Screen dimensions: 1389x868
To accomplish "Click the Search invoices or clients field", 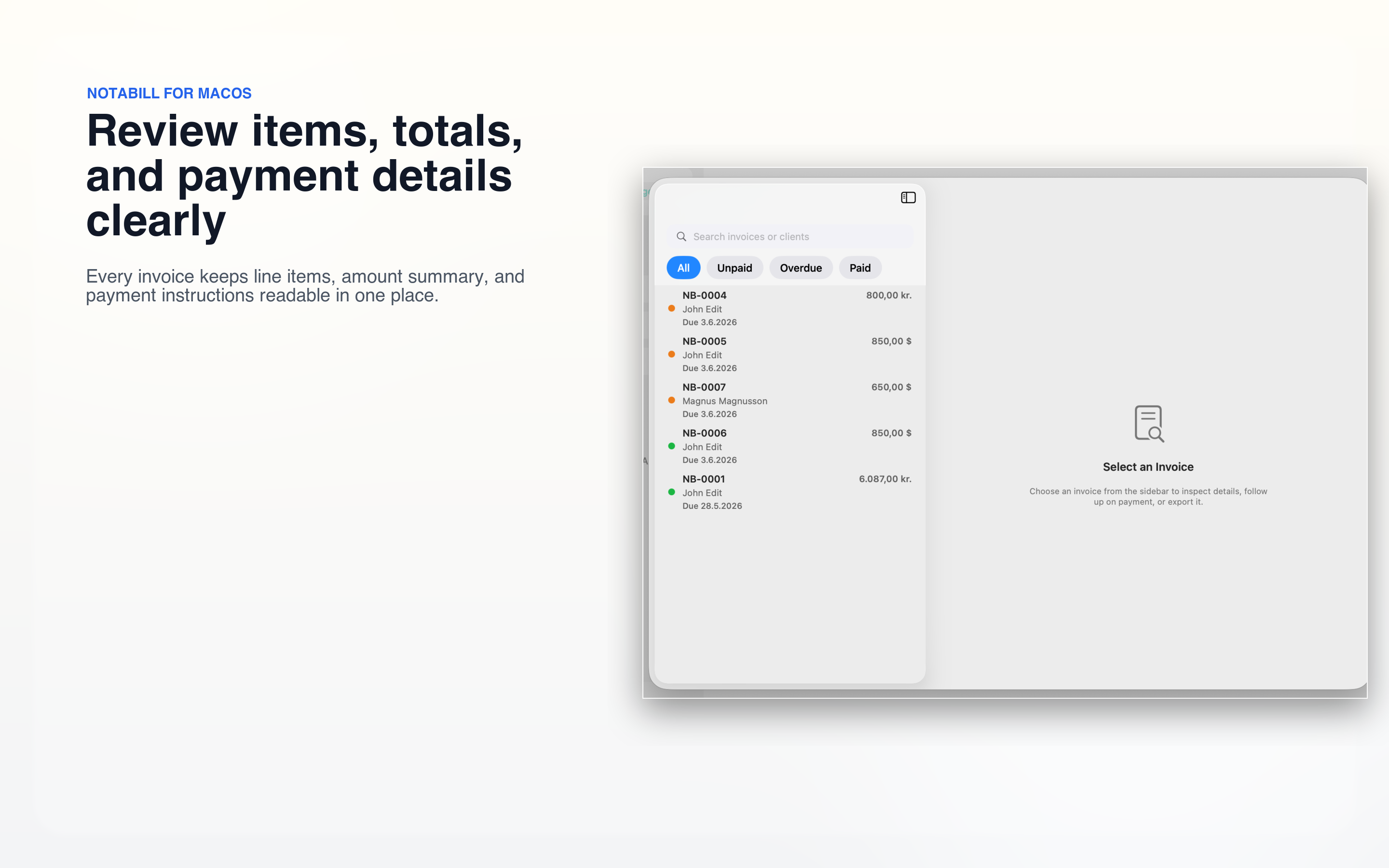I will coord(790,236).
